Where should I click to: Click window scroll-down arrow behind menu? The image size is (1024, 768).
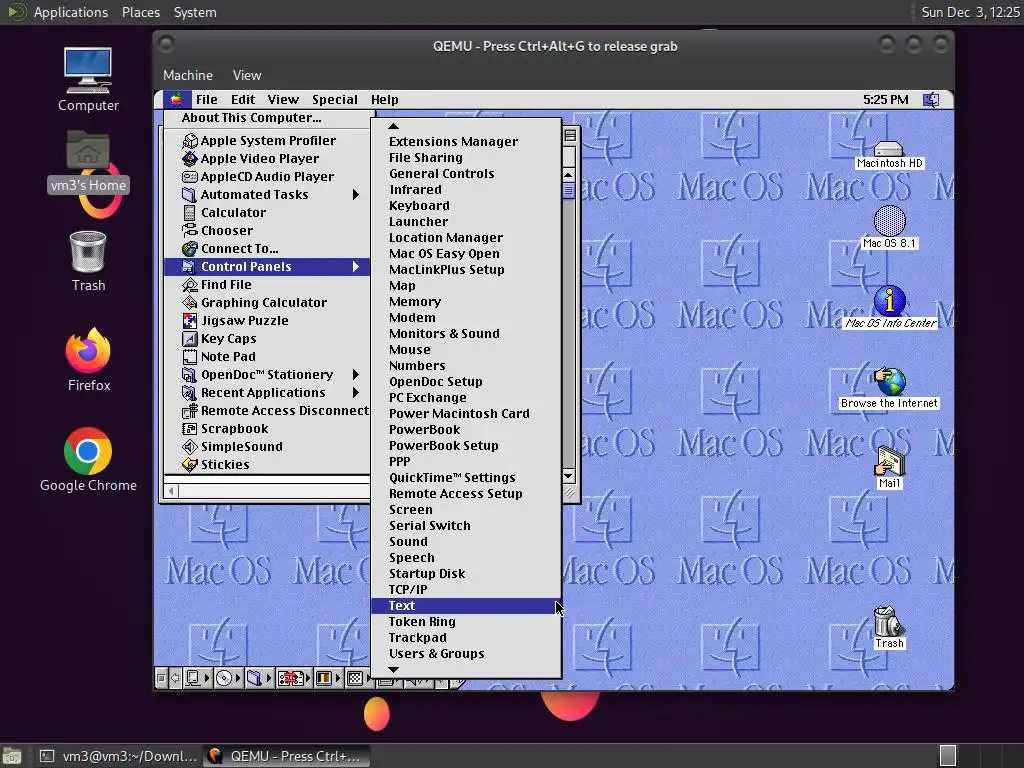(x=568, y=476)
